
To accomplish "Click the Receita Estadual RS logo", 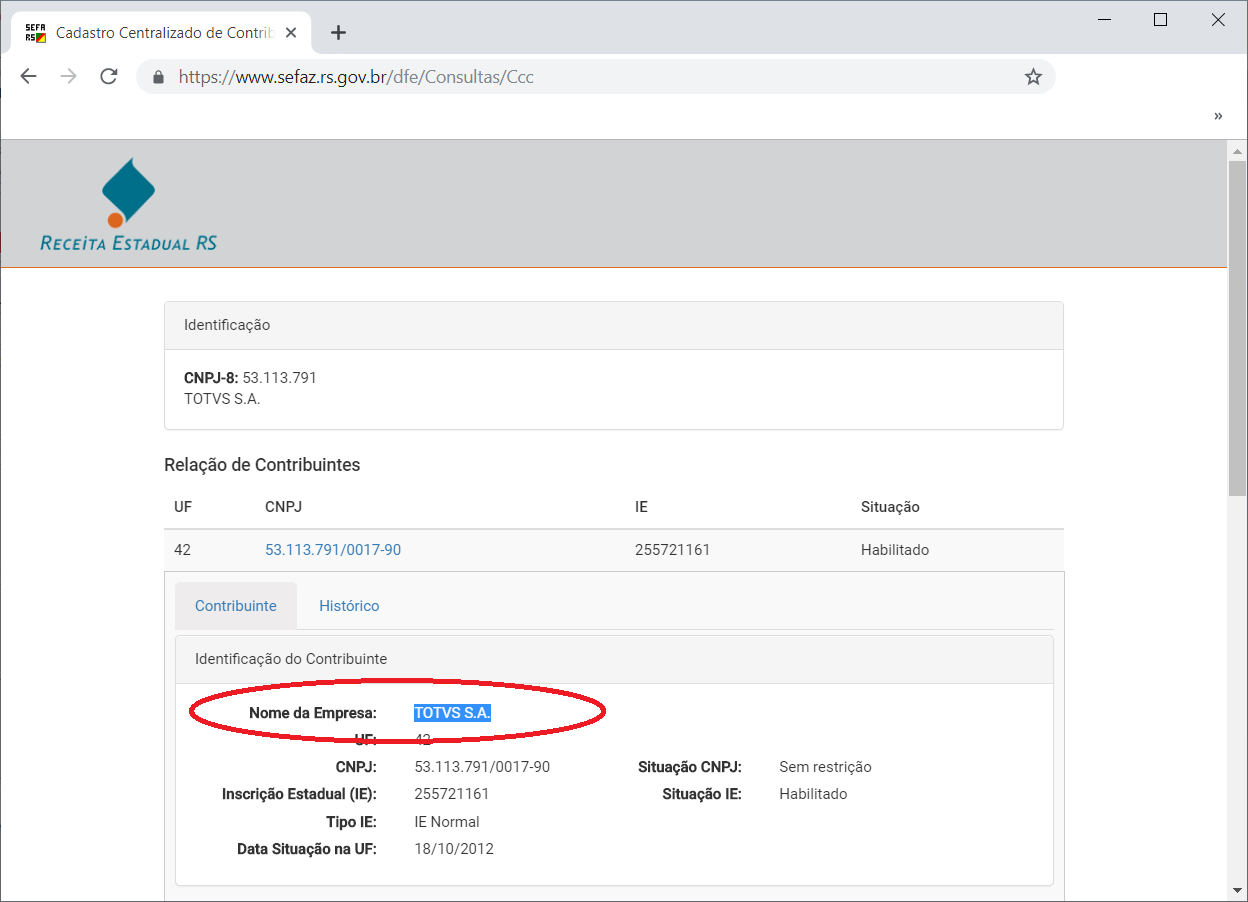I will coord(128,204).
